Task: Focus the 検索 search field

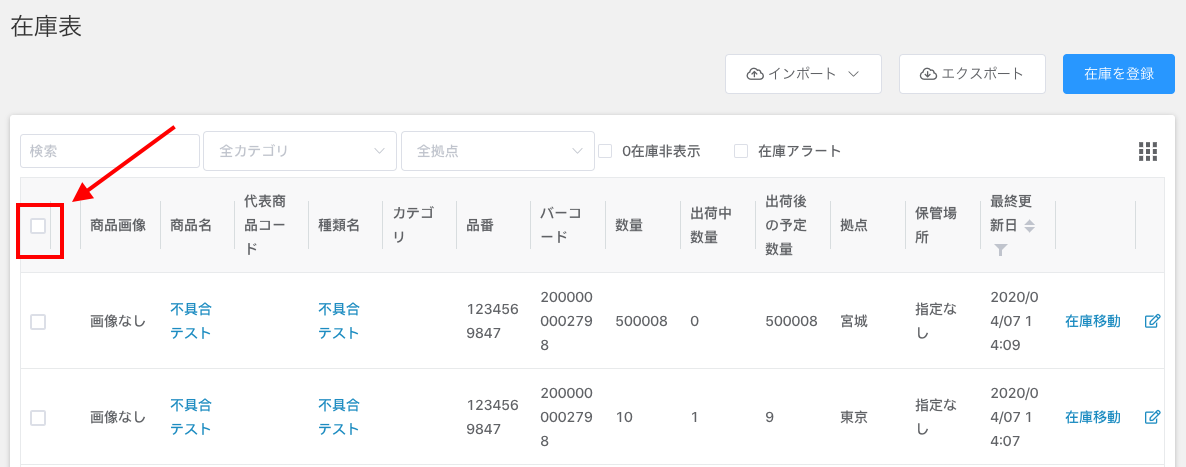Action: click(x=110, y=151)
